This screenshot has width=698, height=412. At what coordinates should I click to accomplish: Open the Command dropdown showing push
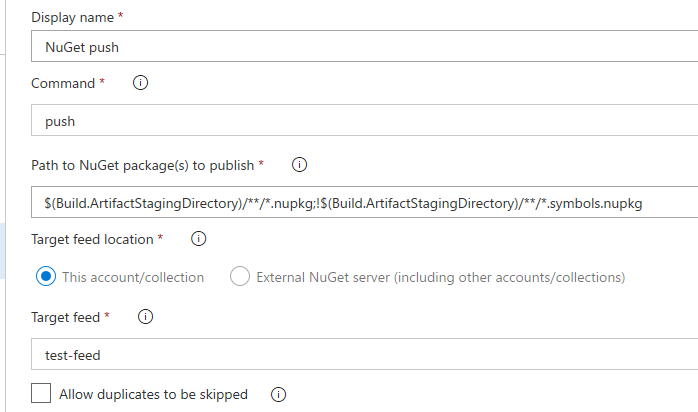(x=365, y=120)
